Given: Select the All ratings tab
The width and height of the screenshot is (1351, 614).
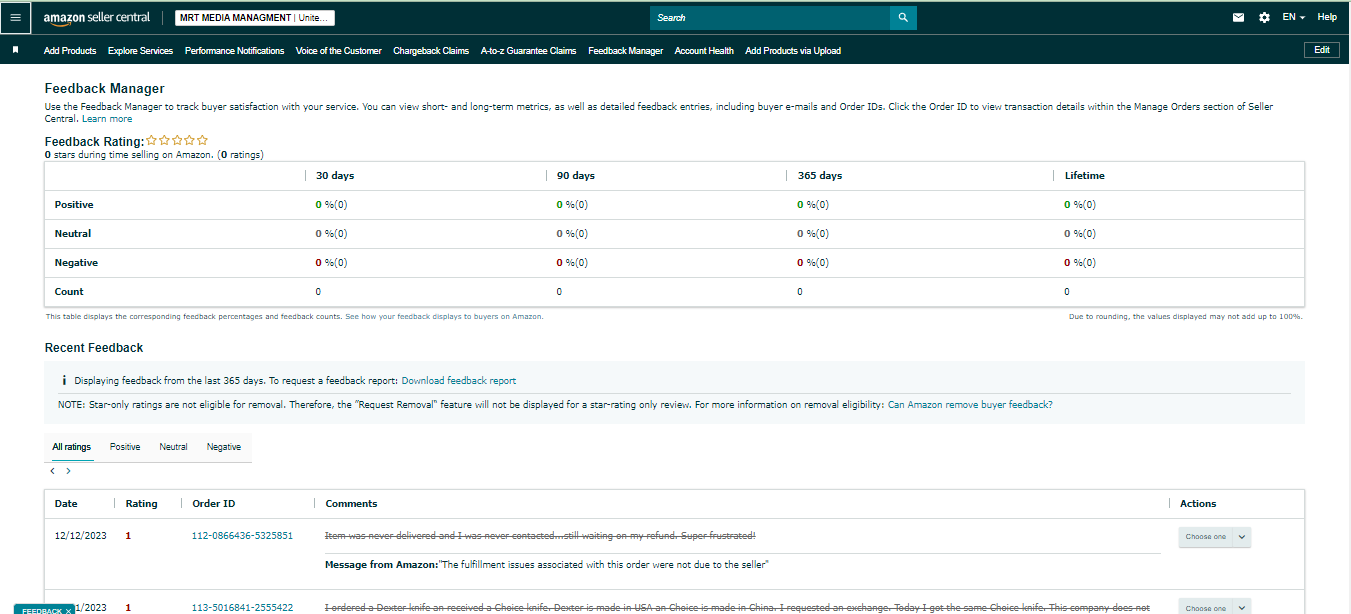Looking at the screenshot, I should tap(71, 447).
